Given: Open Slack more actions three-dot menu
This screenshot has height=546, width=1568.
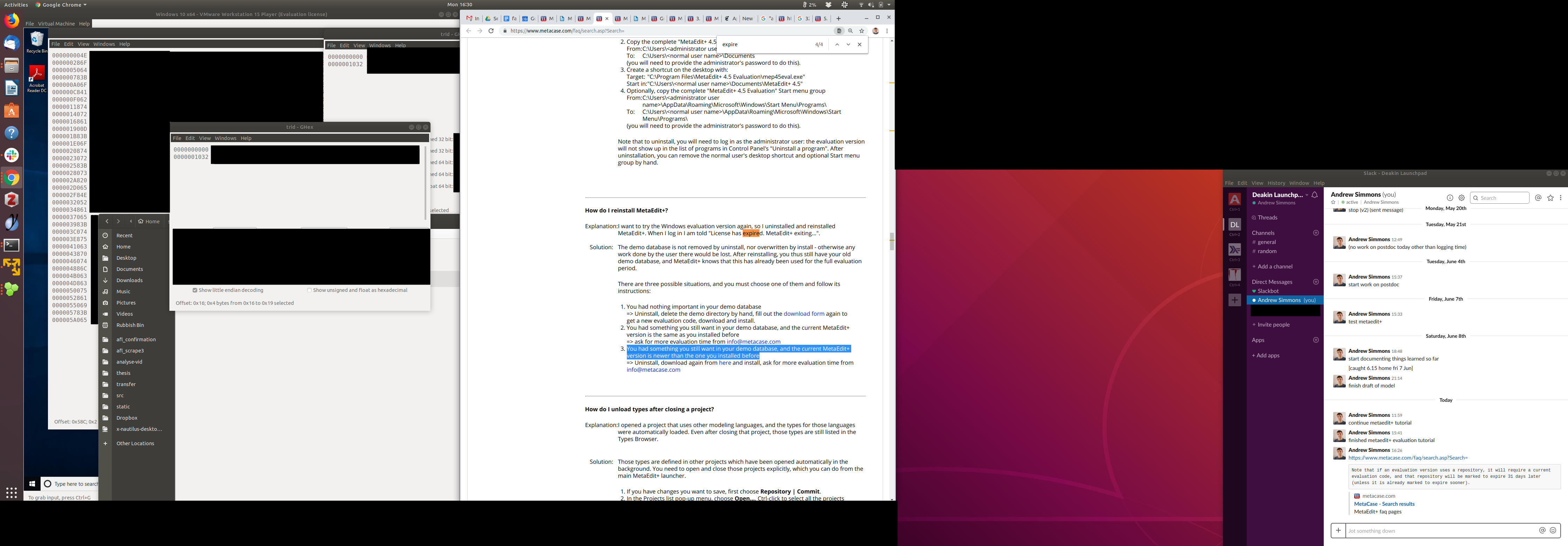Looking at the screenshot, I should (x=1561, y=198).
